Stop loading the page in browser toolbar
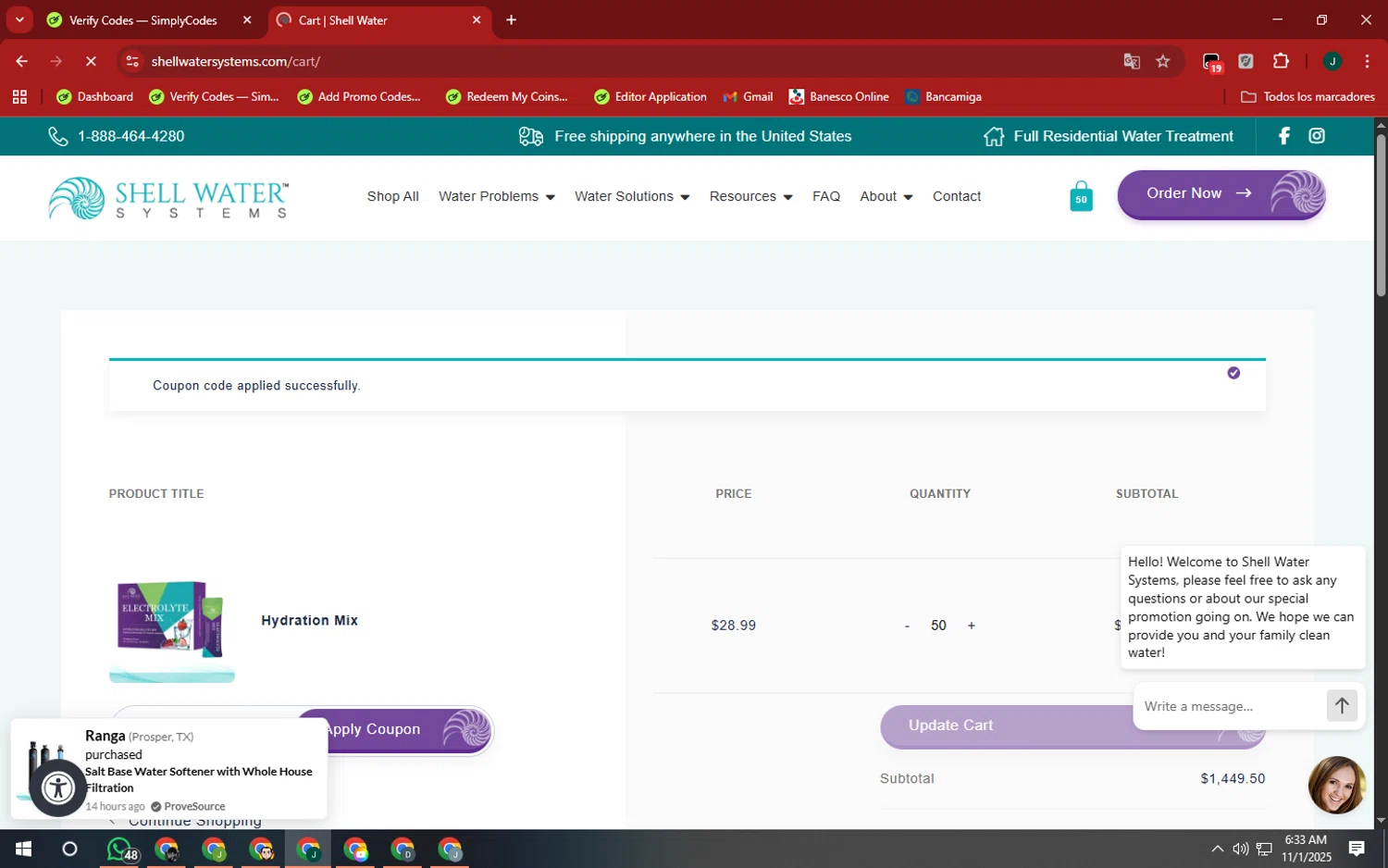The height and width of the screenshot is (868, 1388). click(x=91, y=61)
